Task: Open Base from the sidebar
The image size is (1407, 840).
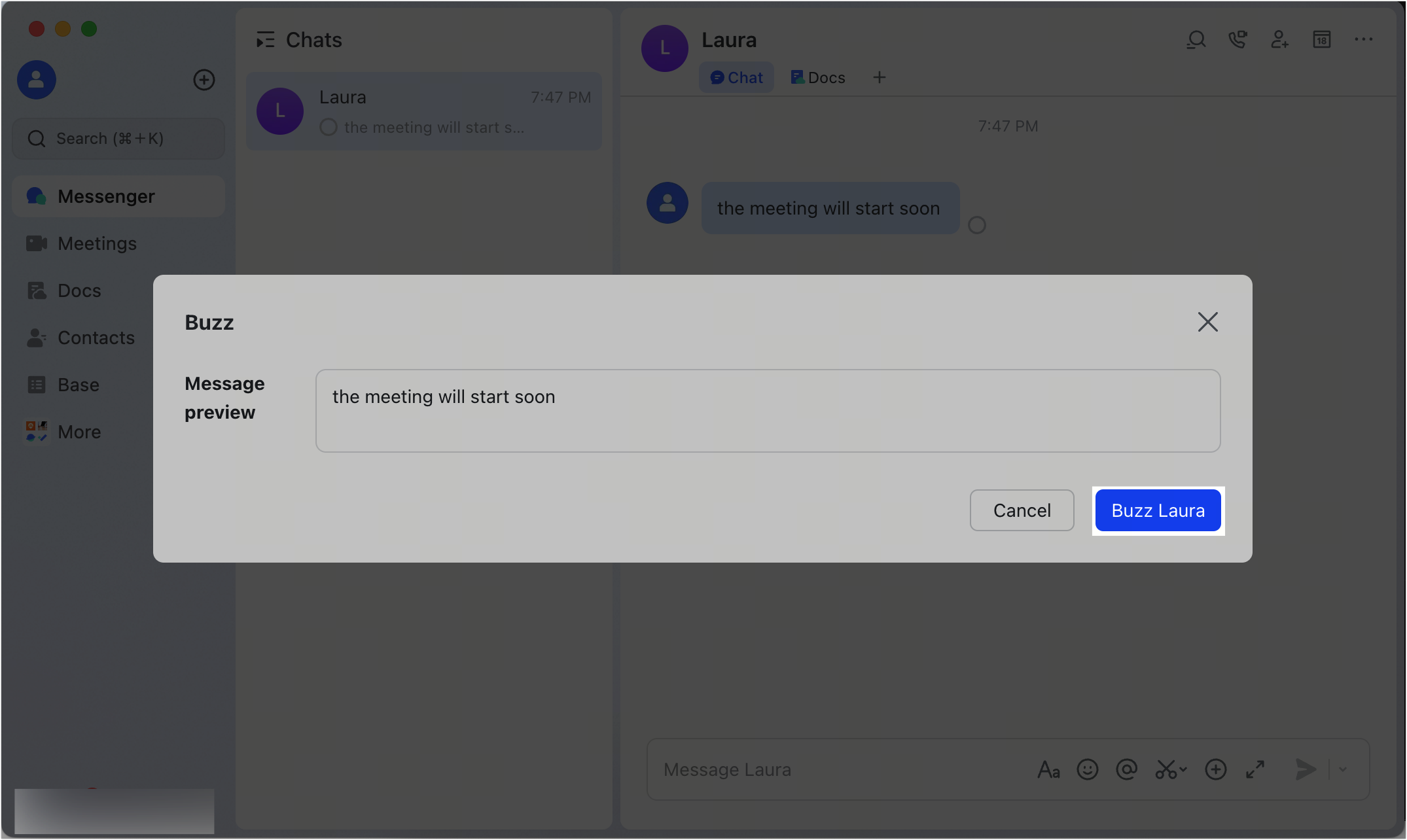Action: point(79,384)
